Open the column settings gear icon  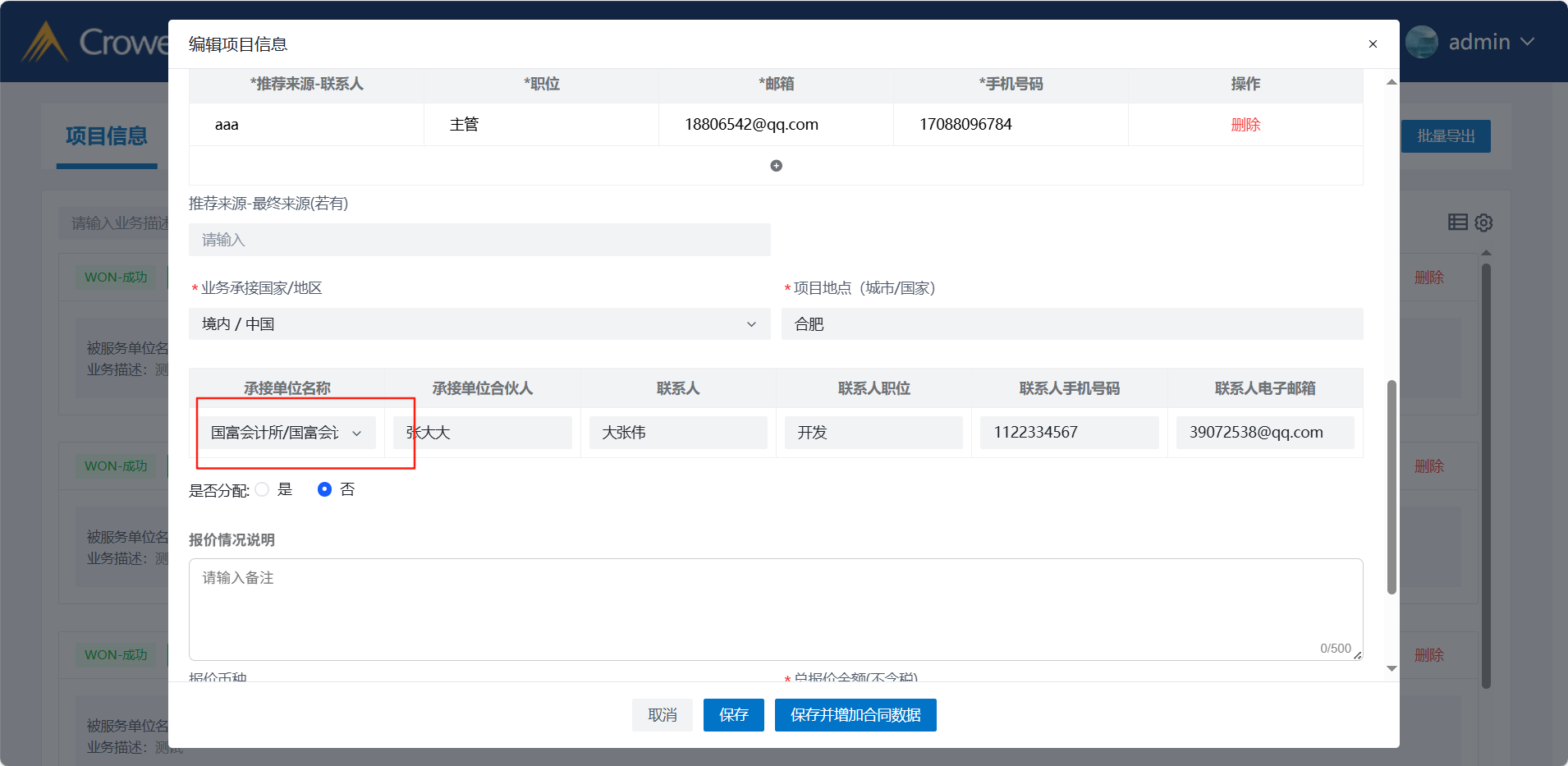tap(1483, 222)
